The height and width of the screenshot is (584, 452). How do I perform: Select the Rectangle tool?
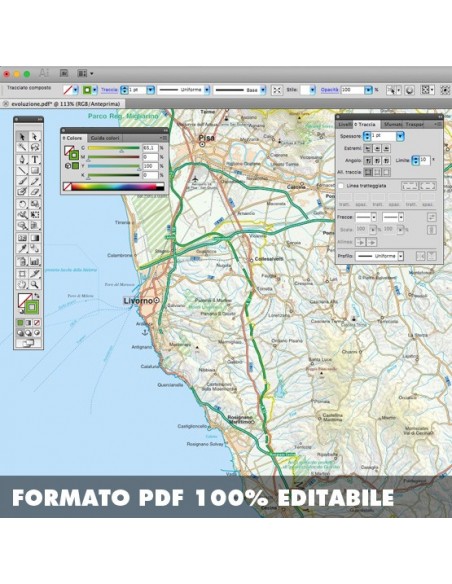(x=35, y=171)
